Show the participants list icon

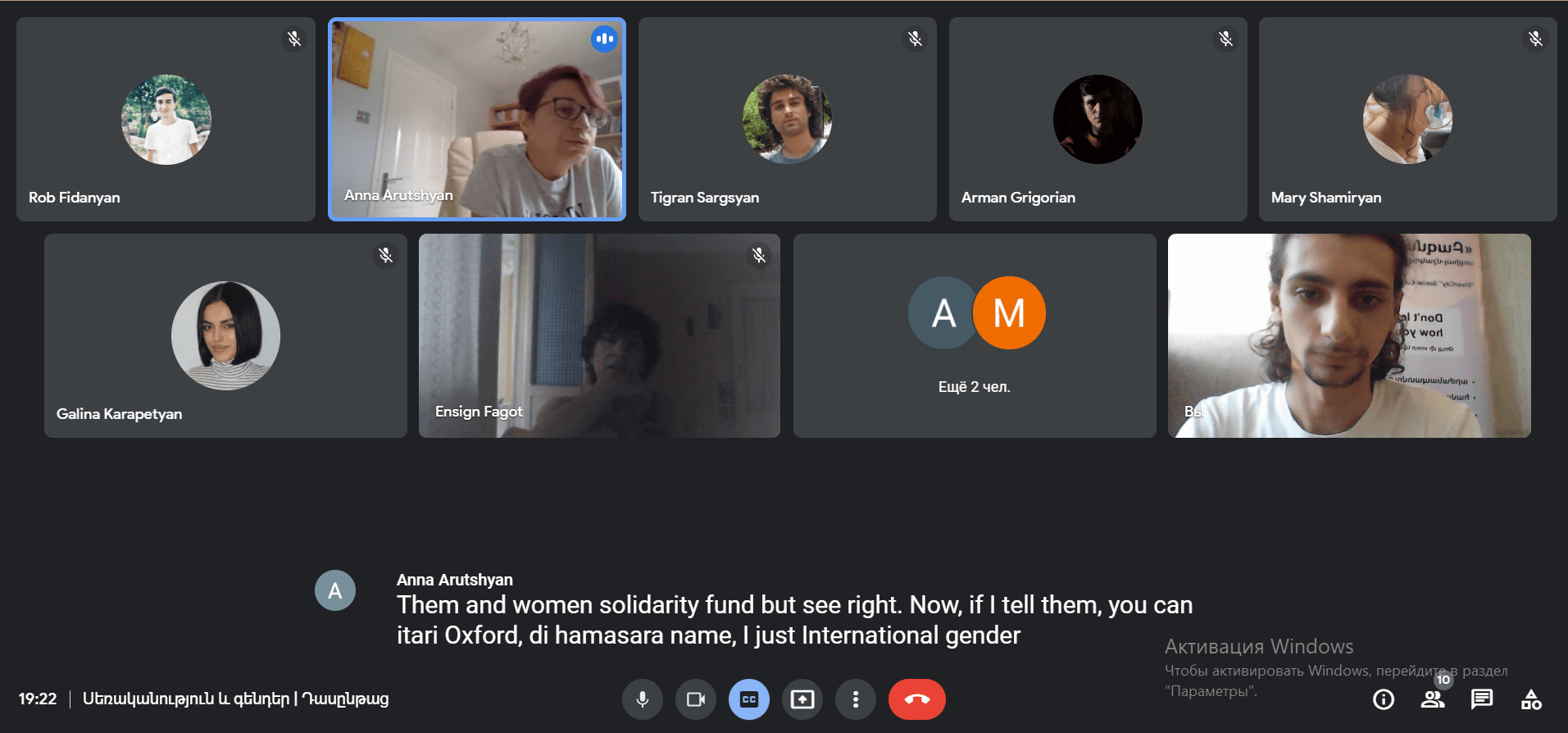click(1433, 699)
